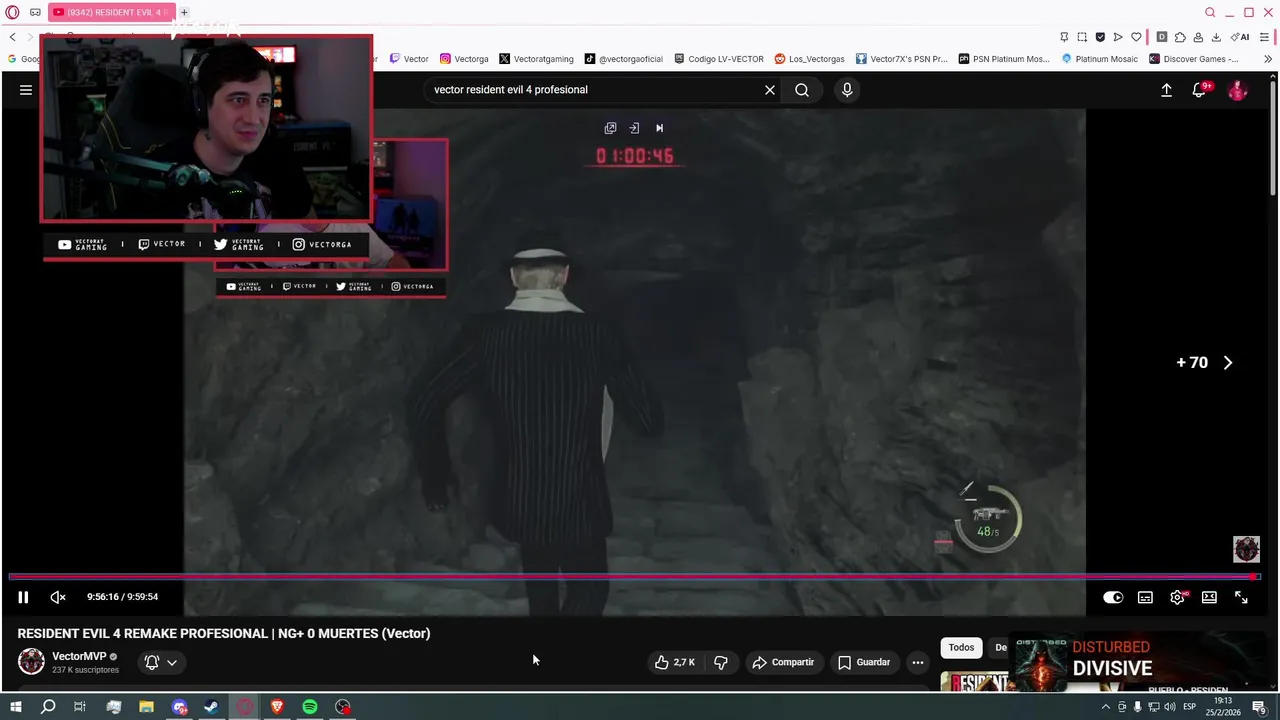The image size is (1280, 720).
Task: Open the @vectorgaoficial TikTok bookmark
Action: (624, 59)
